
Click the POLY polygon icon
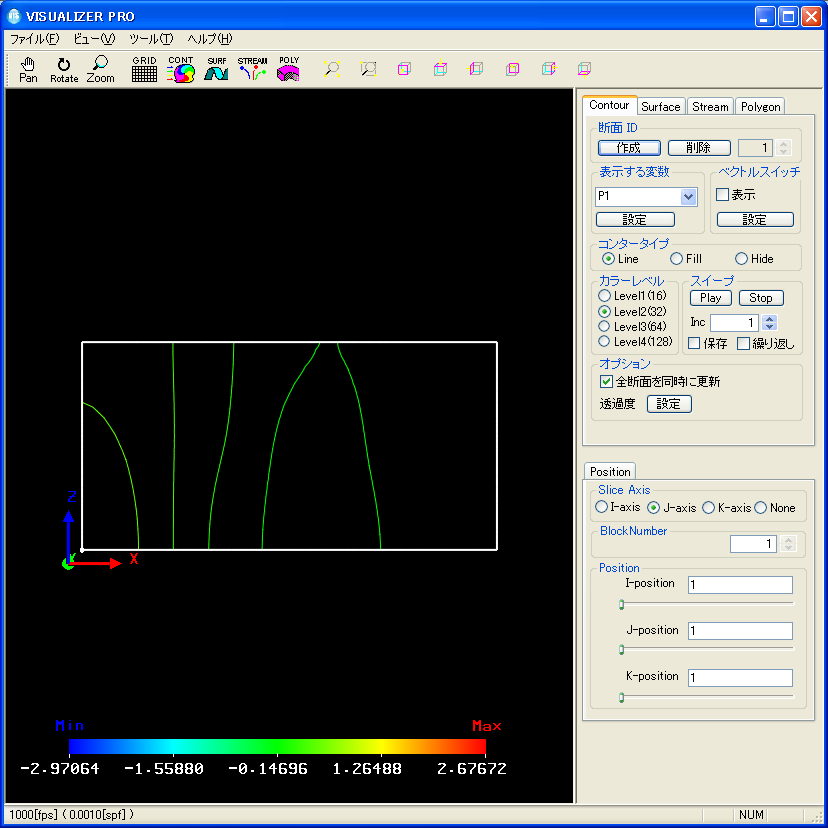pos(289,69)
